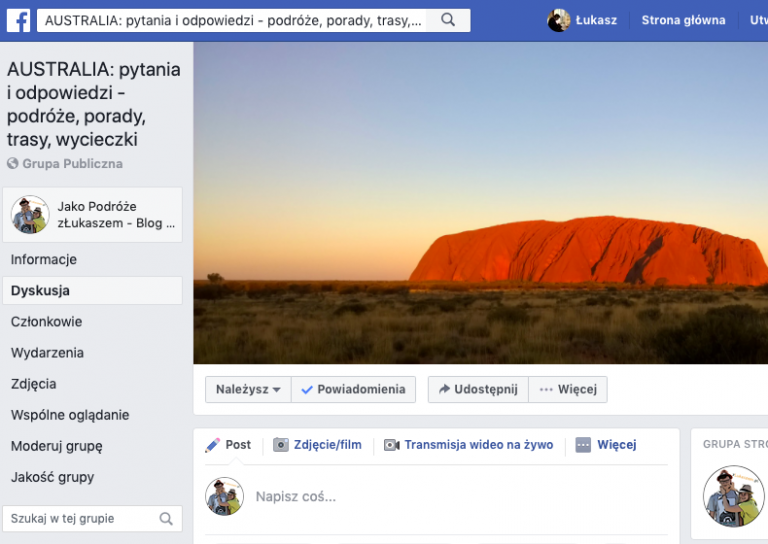
Task: Click Transmisja wideo na żywo link
Action: pyautogui.click(x=479, y=445)
